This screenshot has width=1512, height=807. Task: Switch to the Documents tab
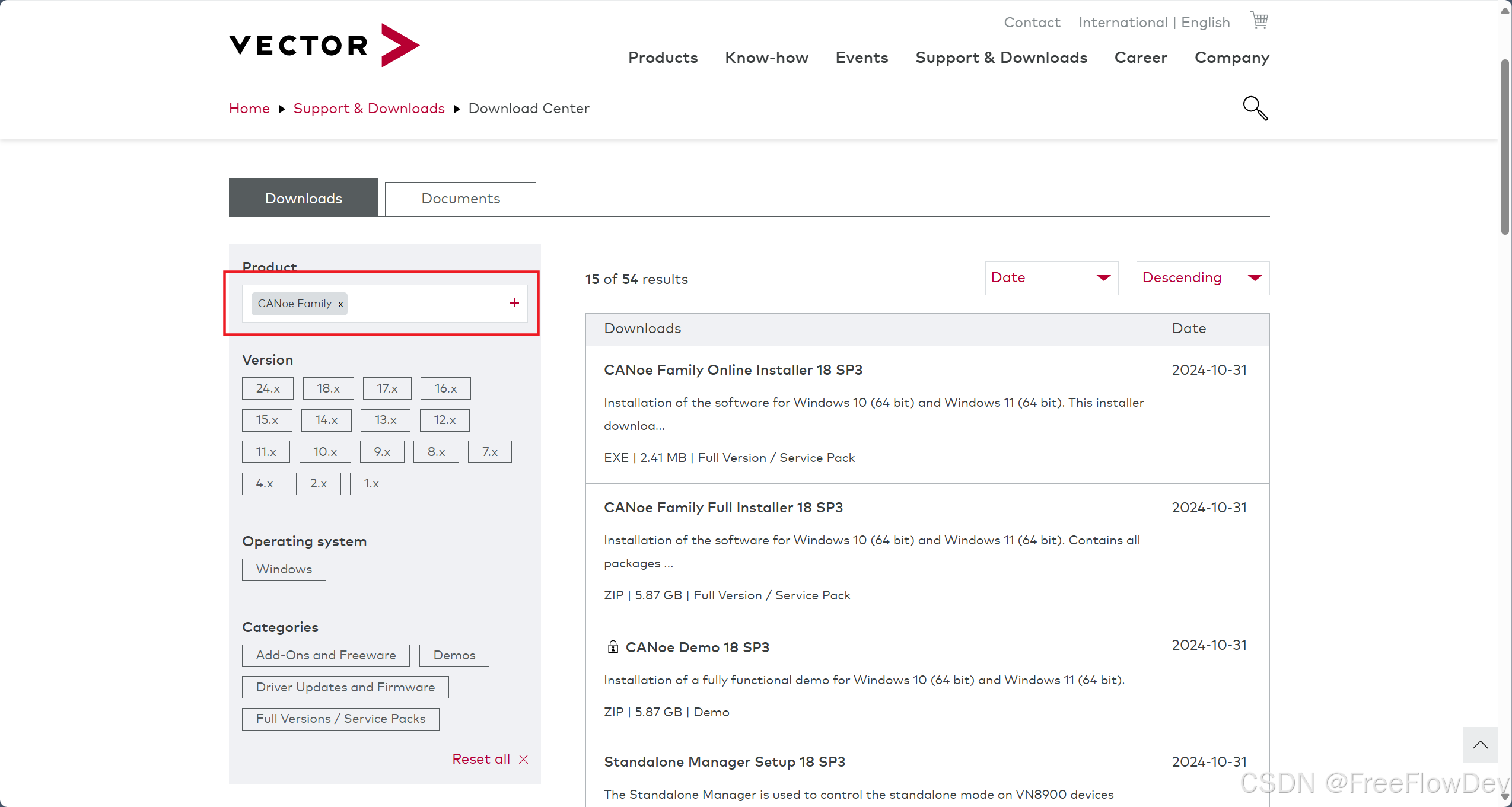460,199
